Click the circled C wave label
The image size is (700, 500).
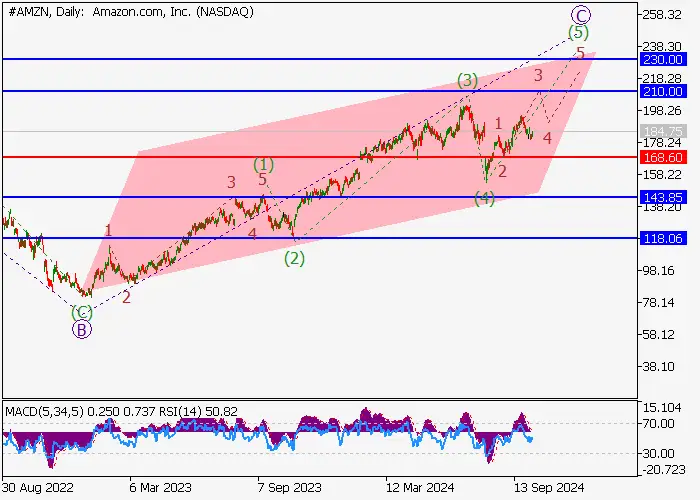(581, 16)
